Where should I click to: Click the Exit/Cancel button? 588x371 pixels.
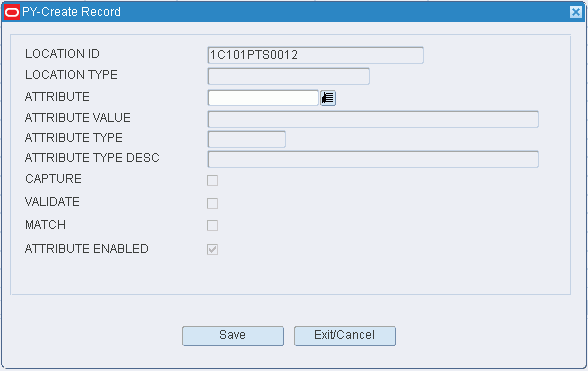(345, 336)
